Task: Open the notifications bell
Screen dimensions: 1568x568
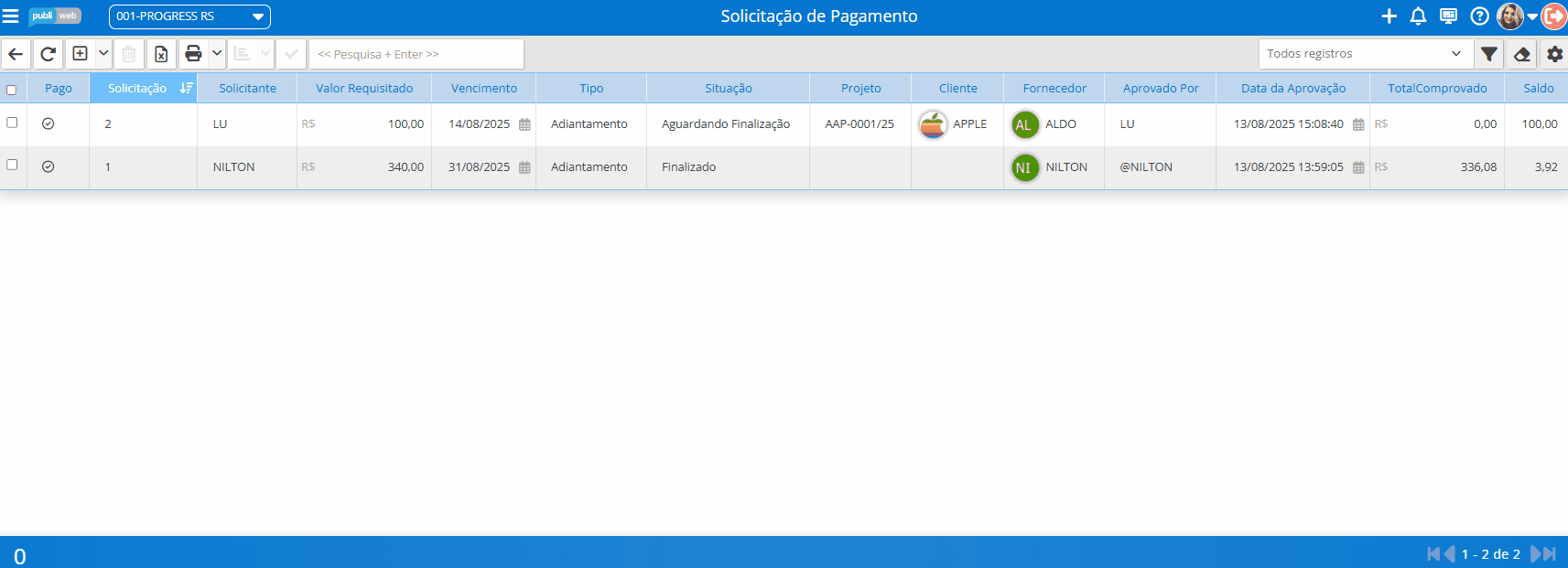Action: coord(1418,16)
